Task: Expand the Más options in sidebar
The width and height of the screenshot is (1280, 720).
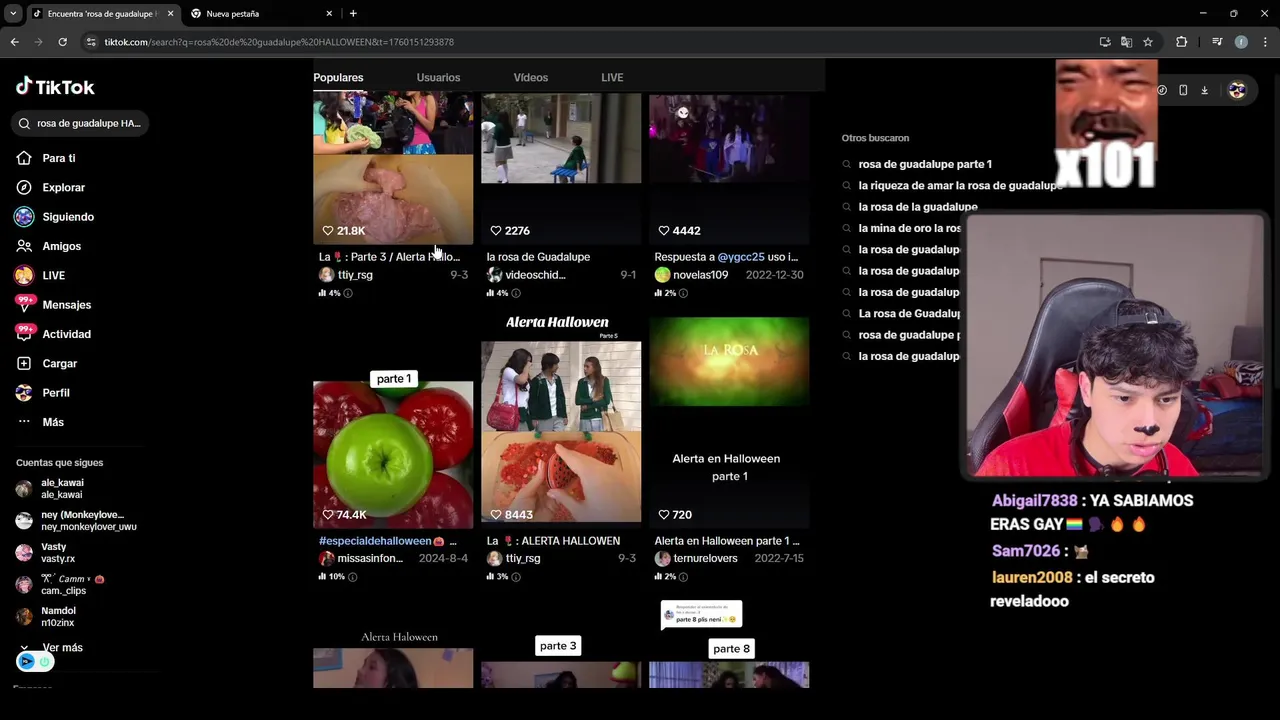Action: tap(41, 422)
